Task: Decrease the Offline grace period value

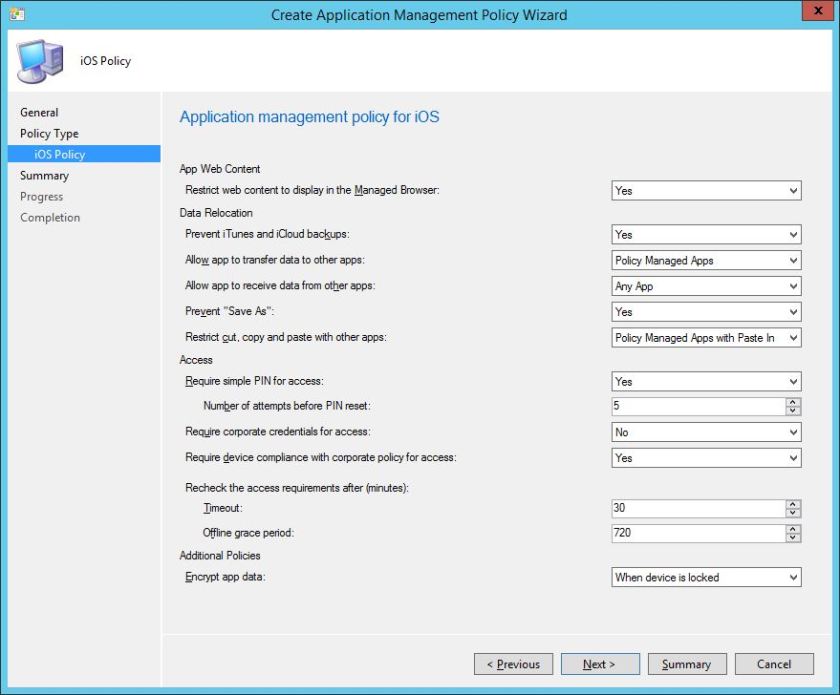Action: pos(792,537)
